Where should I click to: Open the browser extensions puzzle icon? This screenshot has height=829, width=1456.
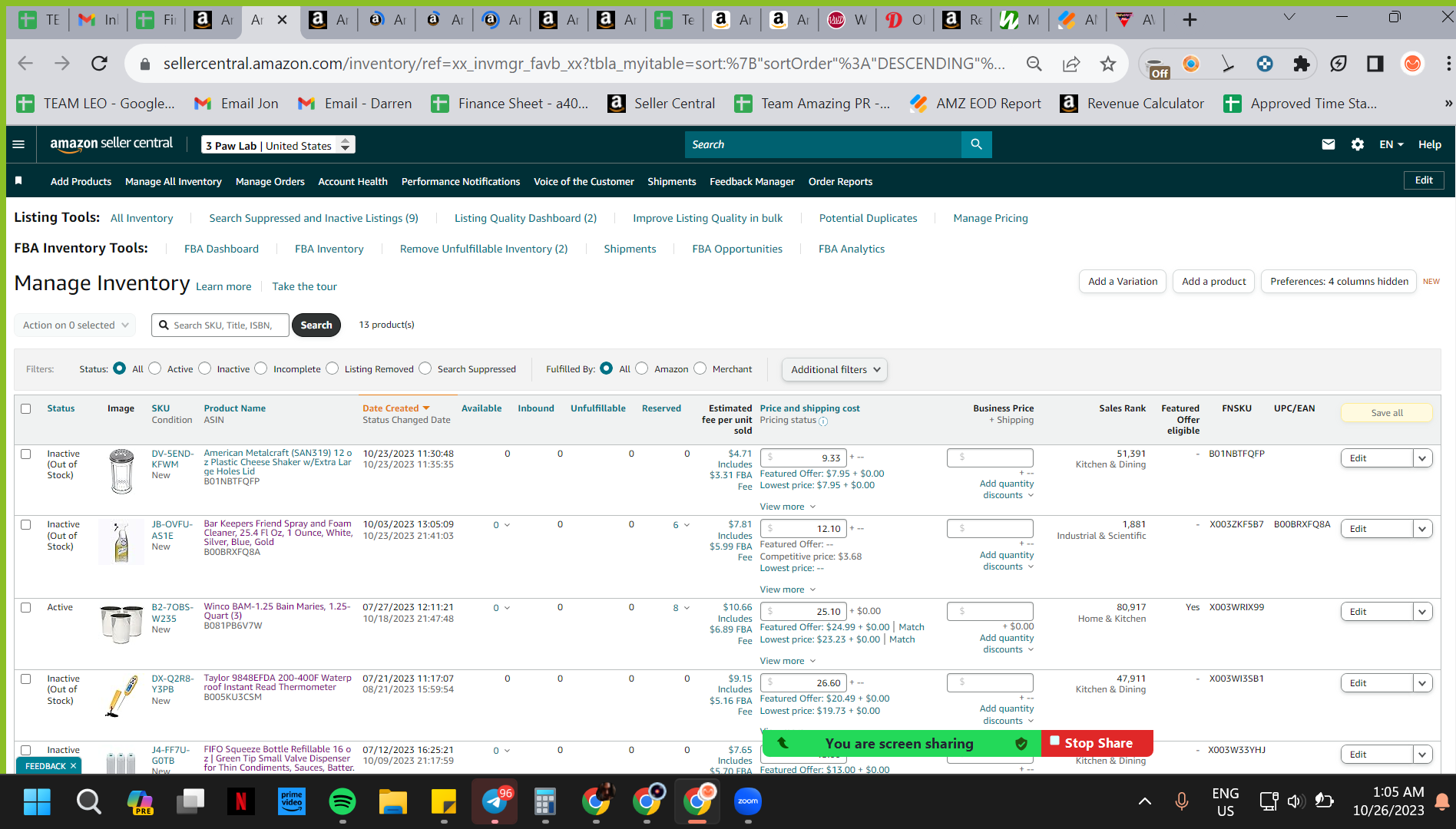(1302, 64)
